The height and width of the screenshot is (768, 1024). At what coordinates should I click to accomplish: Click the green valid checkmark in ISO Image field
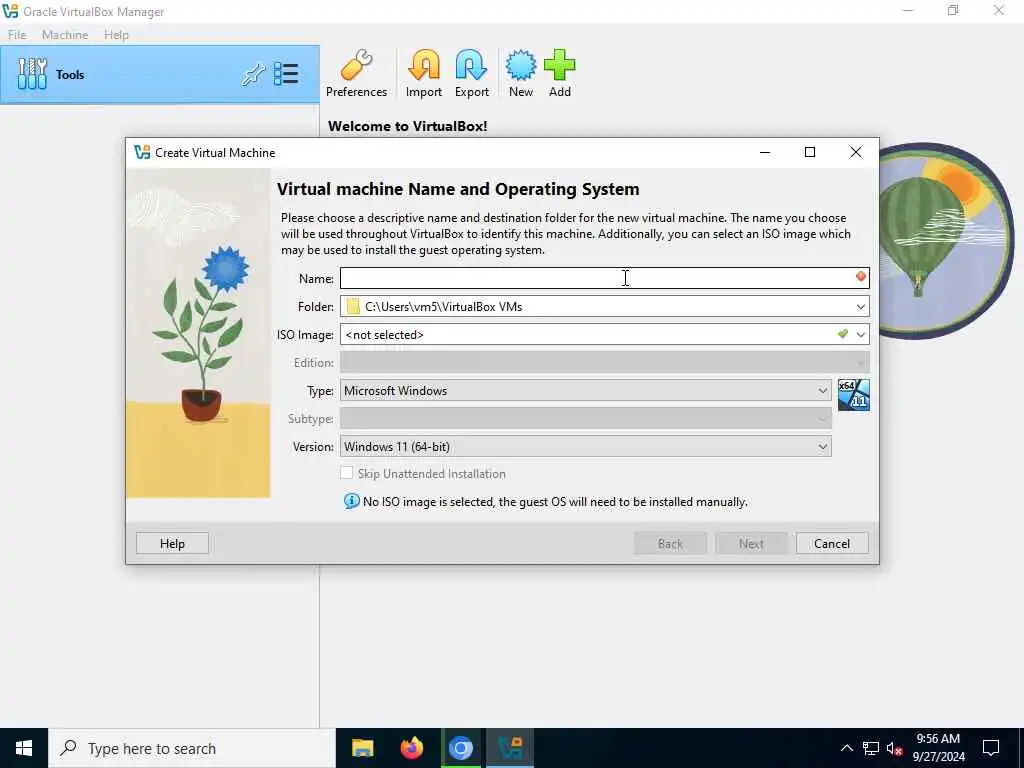tap(843, 334)
